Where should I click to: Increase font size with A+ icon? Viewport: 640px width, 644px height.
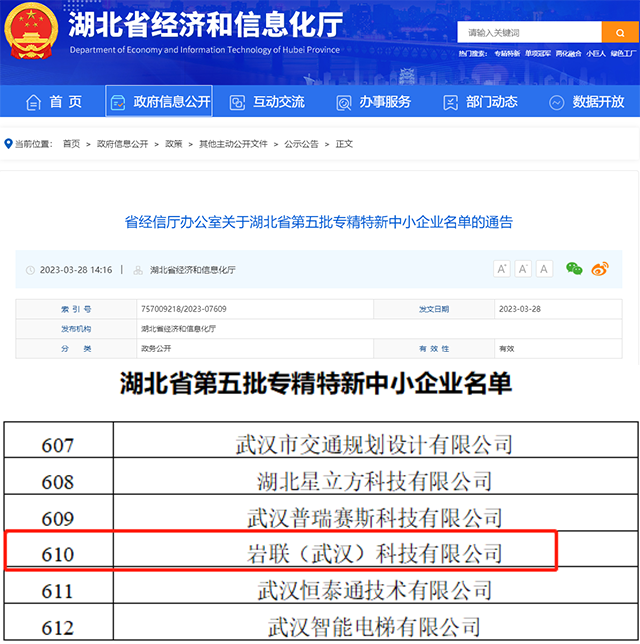coord(502,269)
